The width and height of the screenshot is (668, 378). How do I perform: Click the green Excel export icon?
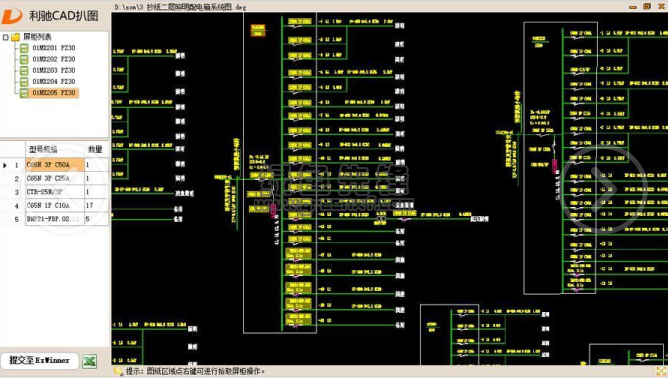coord(89,361)
